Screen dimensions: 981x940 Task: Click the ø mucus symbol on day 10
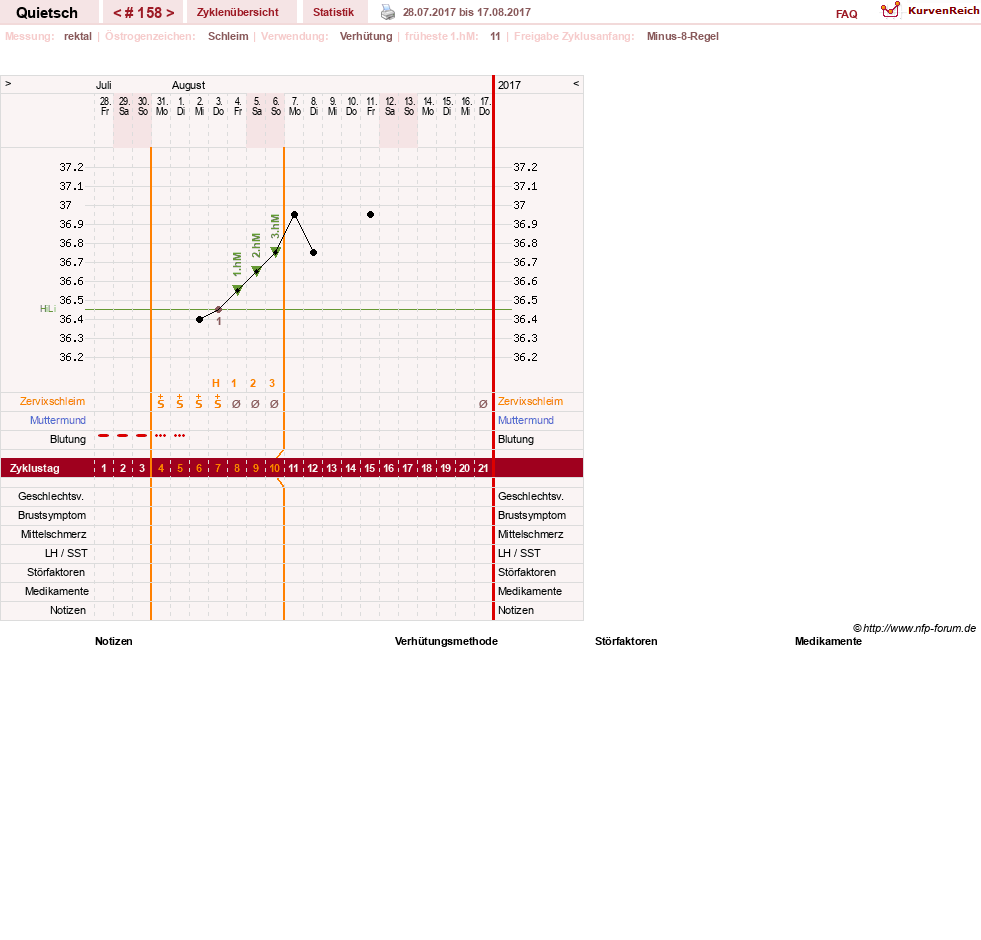(x=274, y=404)
